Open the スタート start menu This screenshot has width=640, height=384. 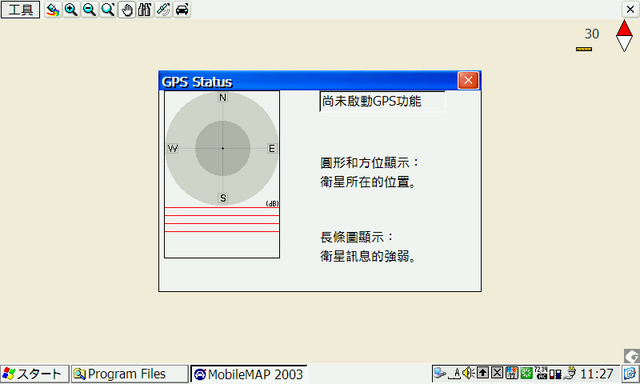pos(34,374)
